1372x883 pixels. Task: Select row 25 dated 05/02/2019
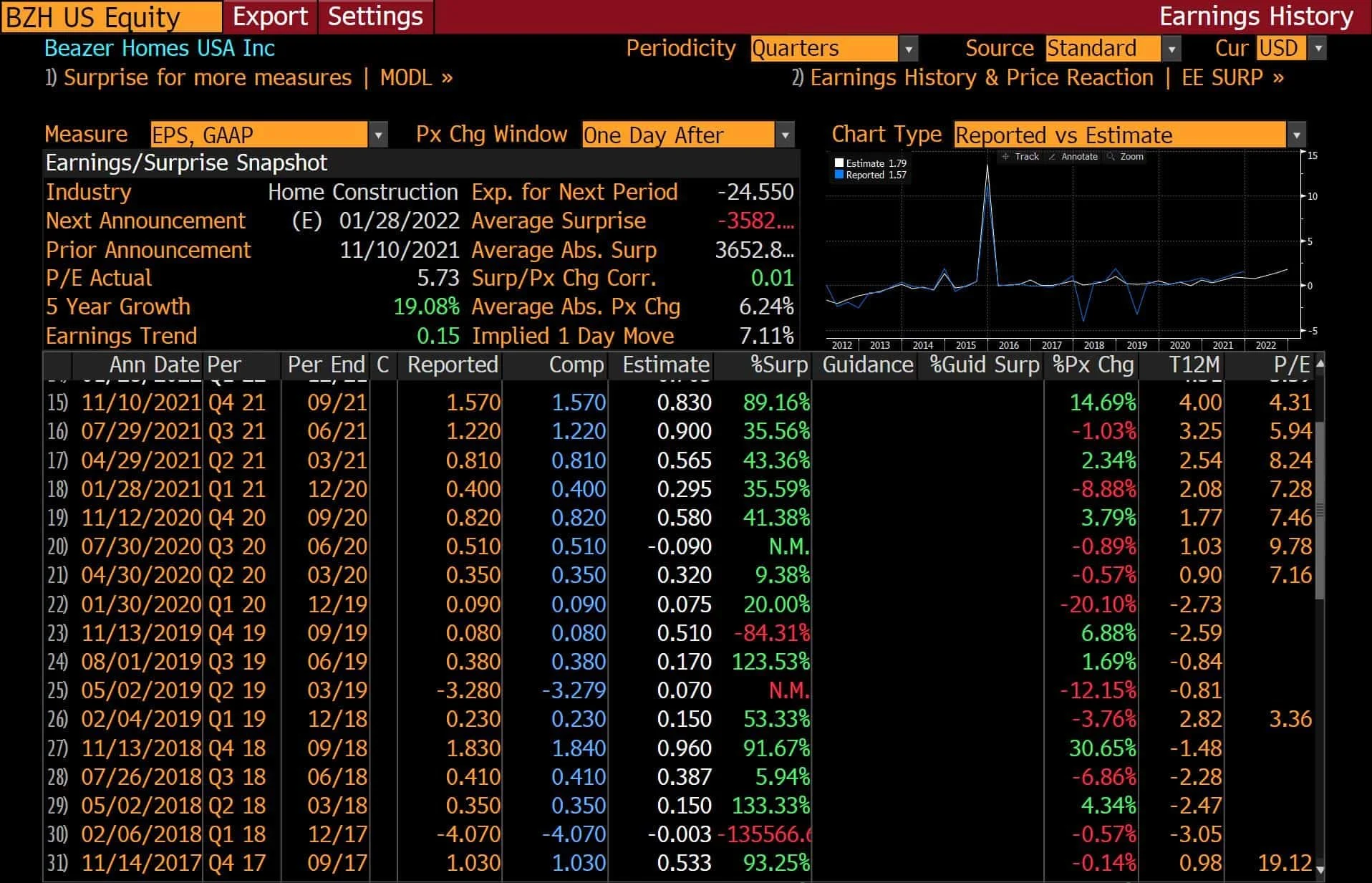click(679, 690)
